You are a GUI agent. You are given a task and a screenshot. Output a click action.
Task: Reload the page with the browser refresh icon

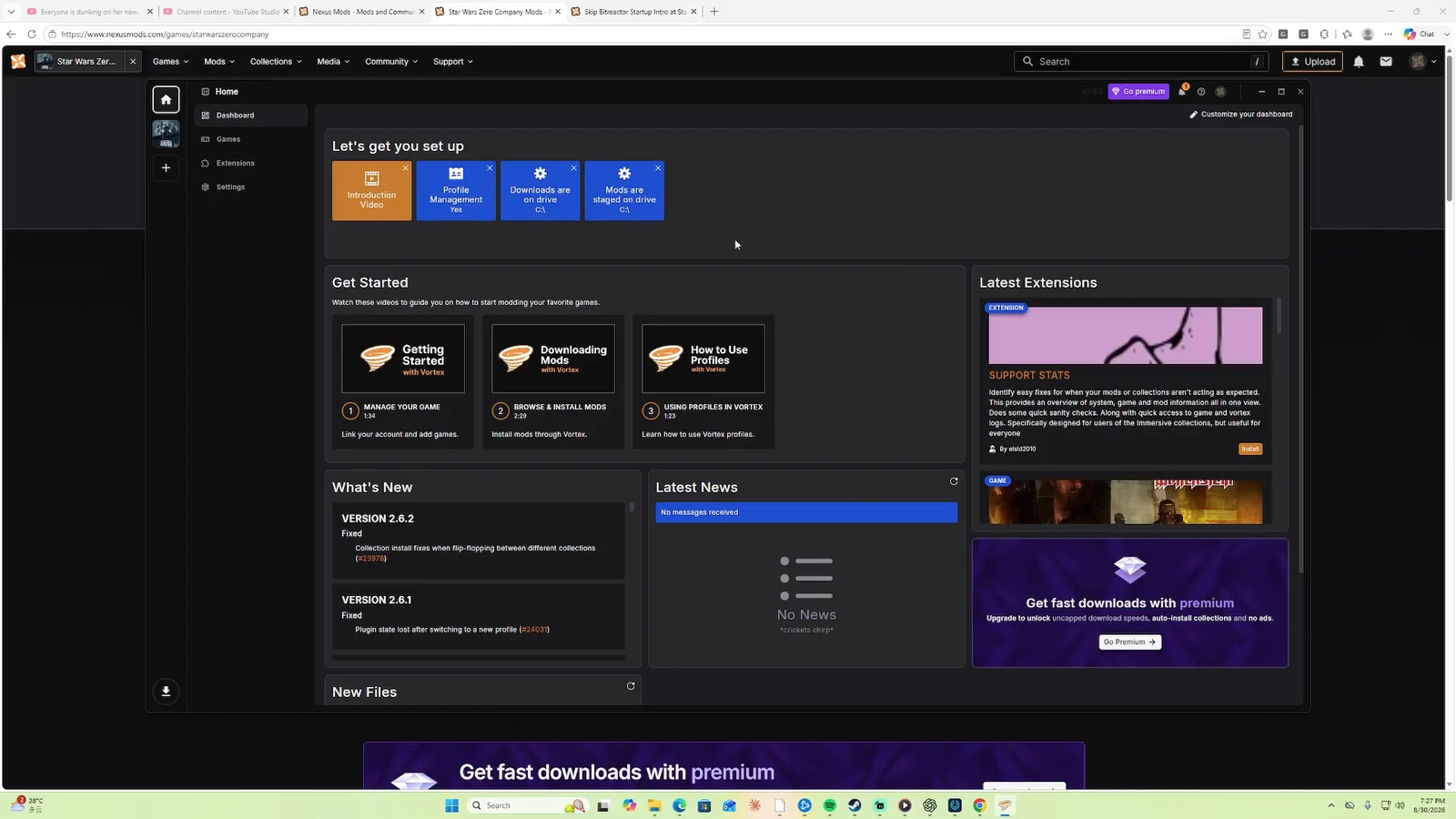32,35
